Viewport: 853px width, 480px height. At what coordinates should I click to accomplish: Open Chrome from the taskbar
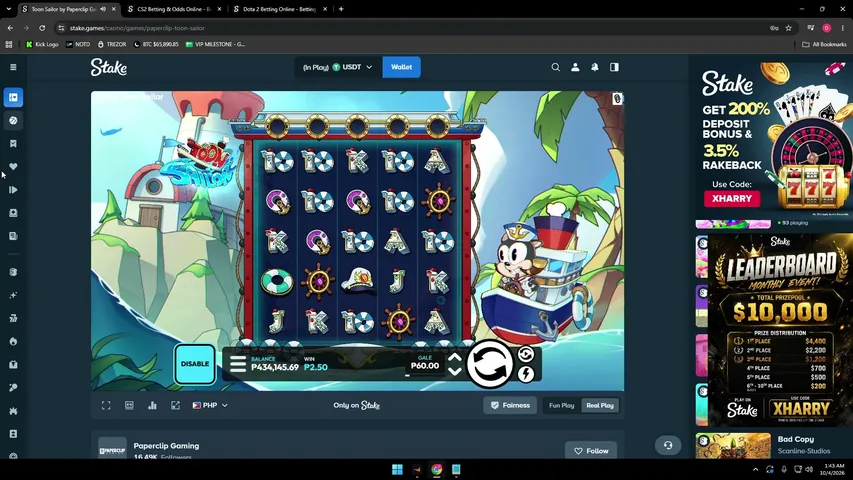436,469
